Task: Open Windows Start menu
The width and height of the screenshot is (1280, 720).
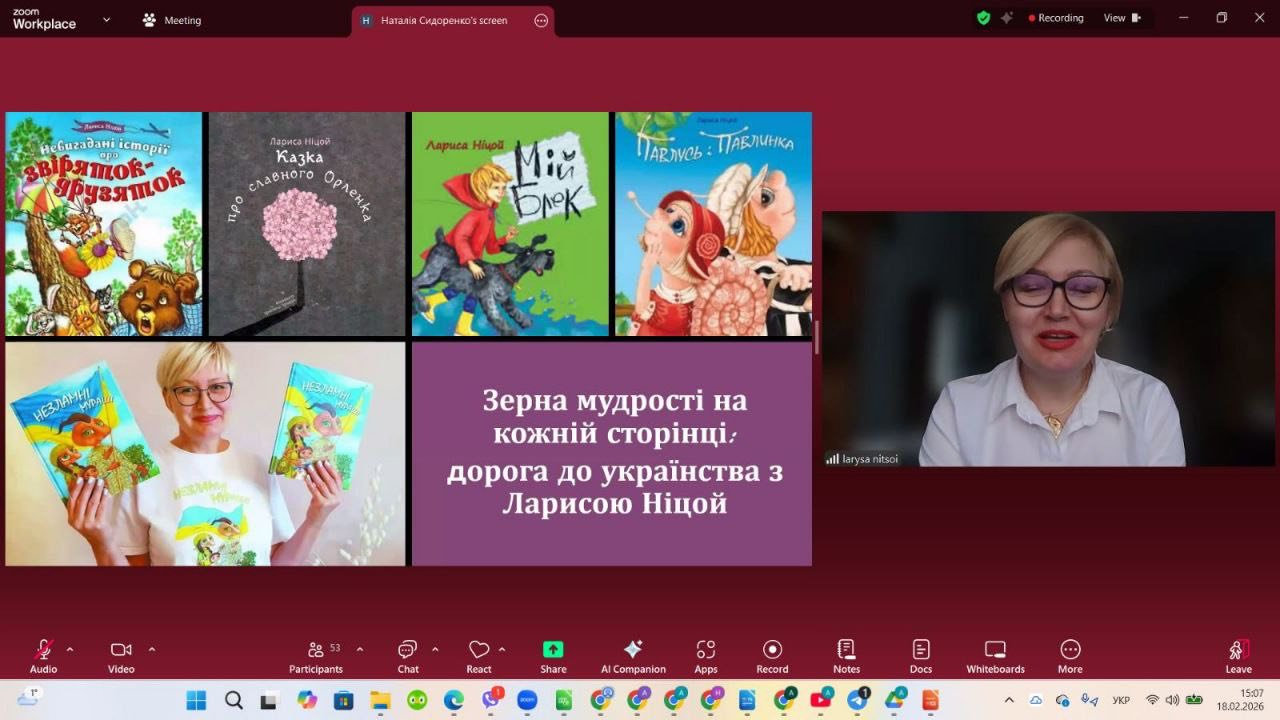Action: point(196,700)
